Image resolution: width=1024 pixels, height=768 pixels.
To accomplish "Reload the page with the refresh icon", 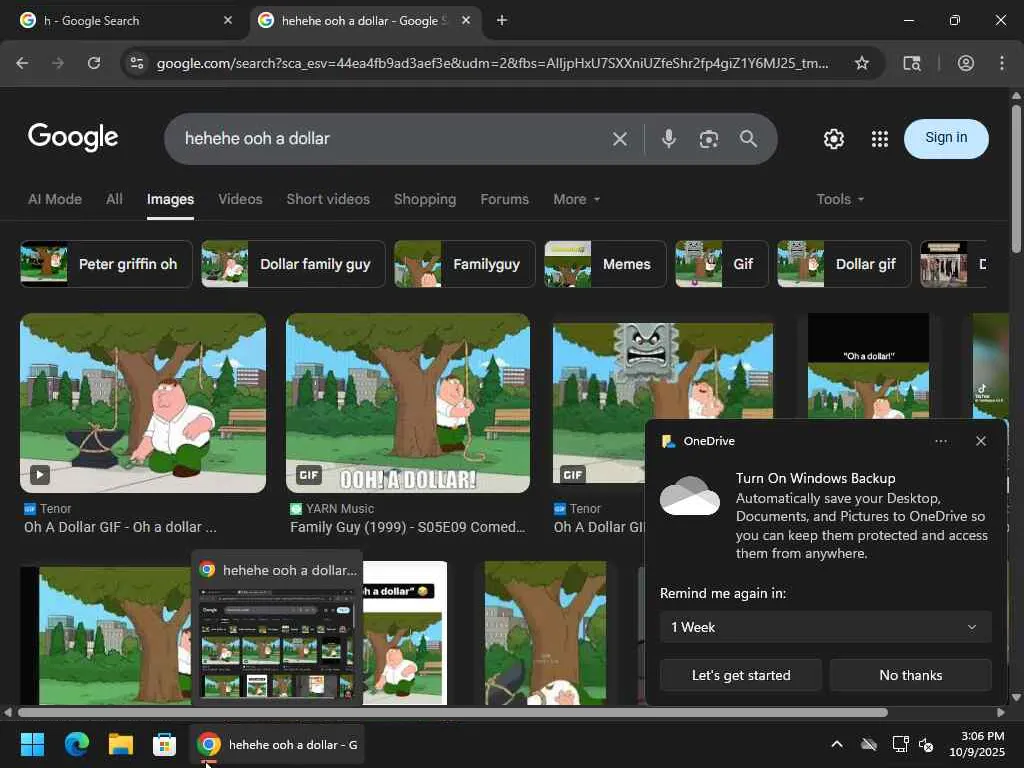I will click(x=94, y=63).
